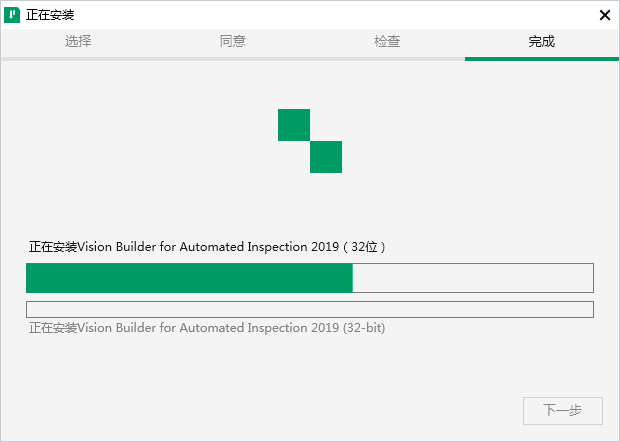Click the black installing Vision Builder (32位) label
This screenshot has height=442, width=620.
[207, 246]
